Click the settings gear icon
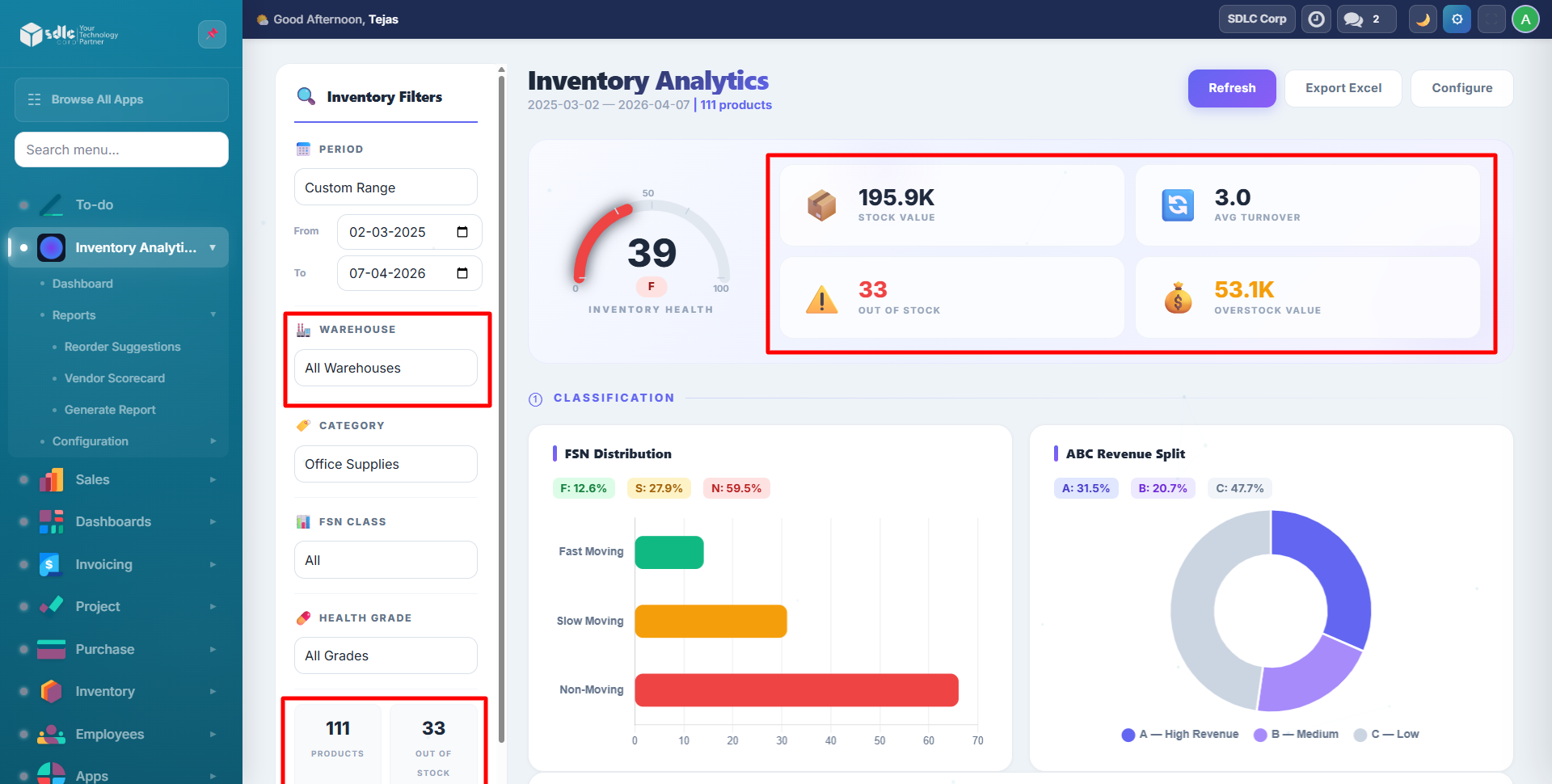The height and width of the screenshot is (784, 1552). coord(1457,19)
